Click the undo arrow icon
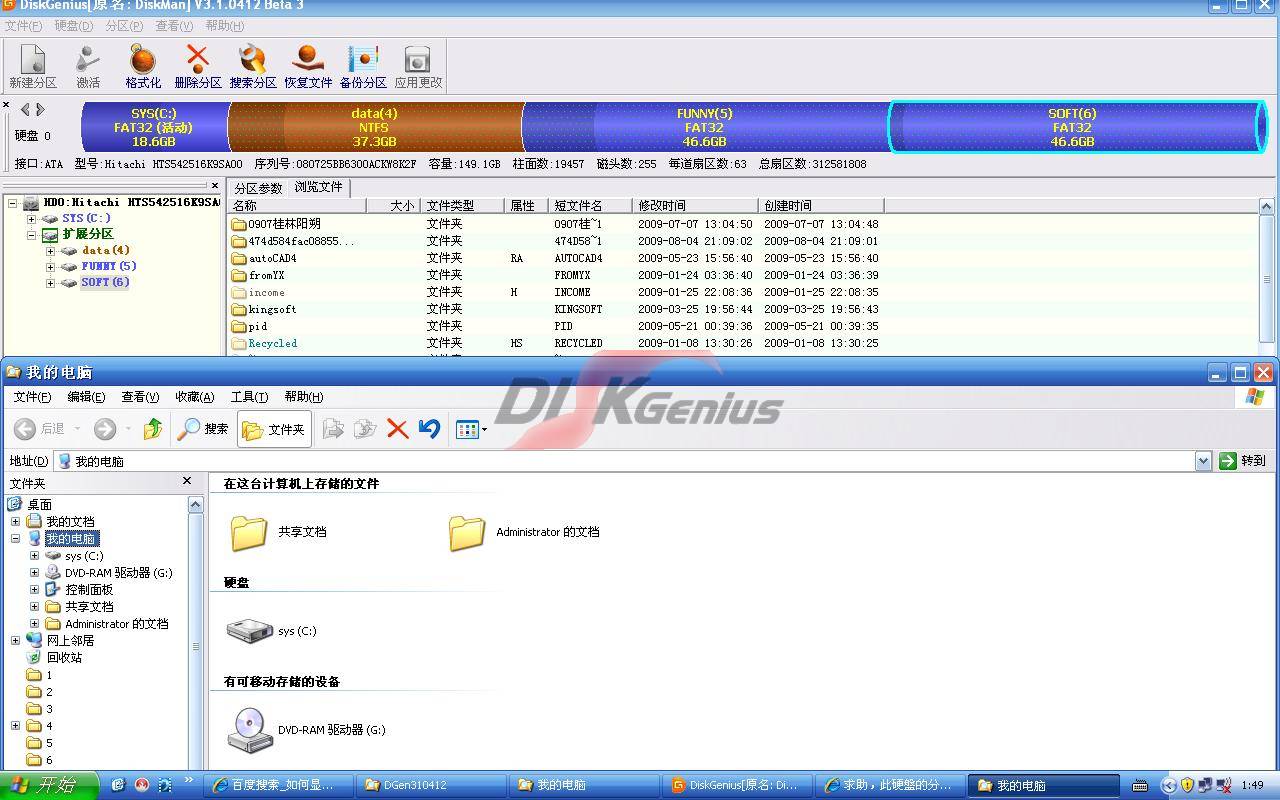Viewport: 1280px width, 800px height. pos(429,429)
